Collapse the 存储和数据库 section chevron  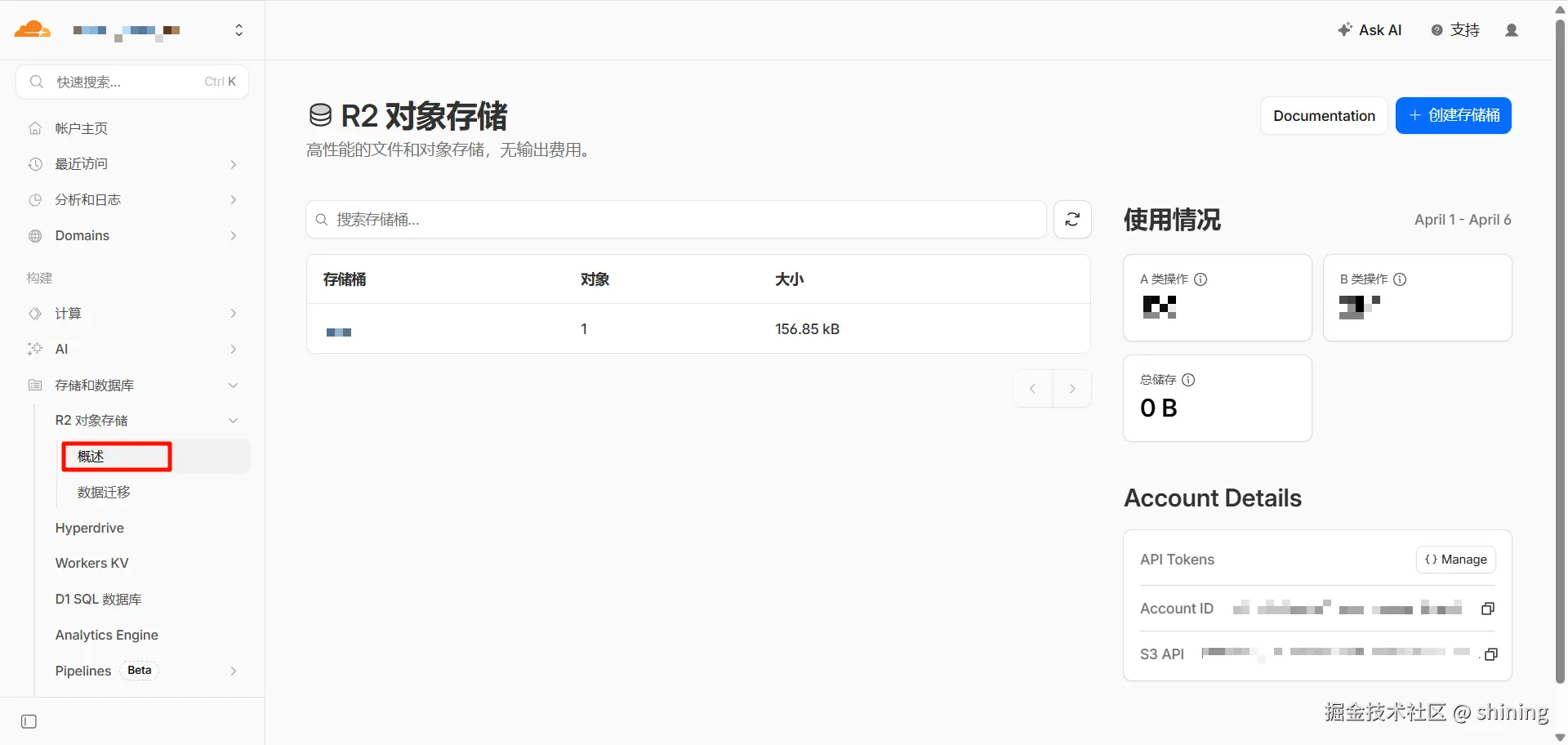pos(234,385)
